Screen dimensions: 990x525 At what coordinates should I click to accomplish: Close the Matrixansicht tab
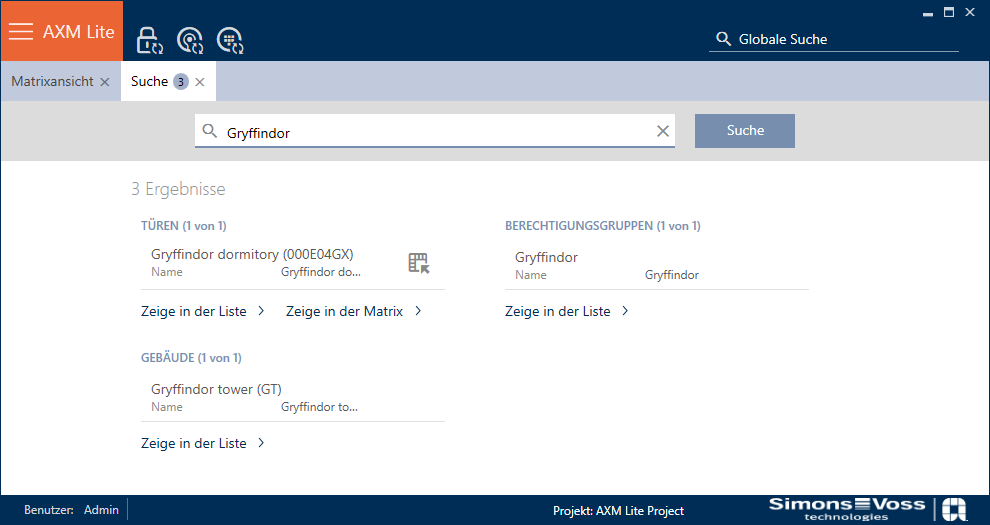pyautogui.click(x=105, y=82)
